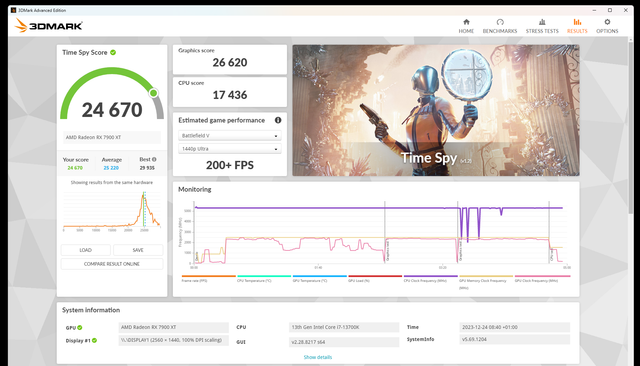Click the CPU field 13th Gen Intel Core i7-13700K
The height and width of the screenshot is (366, 640).
pyautogui.click(x=344, y=327)
